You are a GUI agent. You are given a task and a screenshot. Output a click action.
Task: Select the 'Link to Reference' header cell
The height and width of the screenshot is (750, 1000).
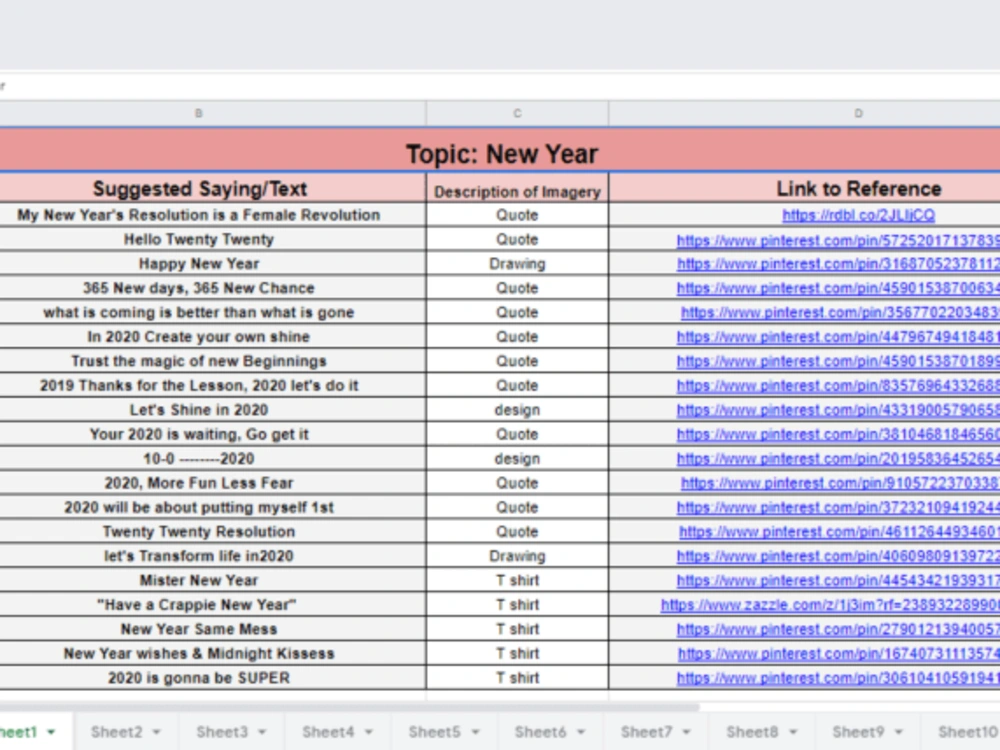coord(805,189)
